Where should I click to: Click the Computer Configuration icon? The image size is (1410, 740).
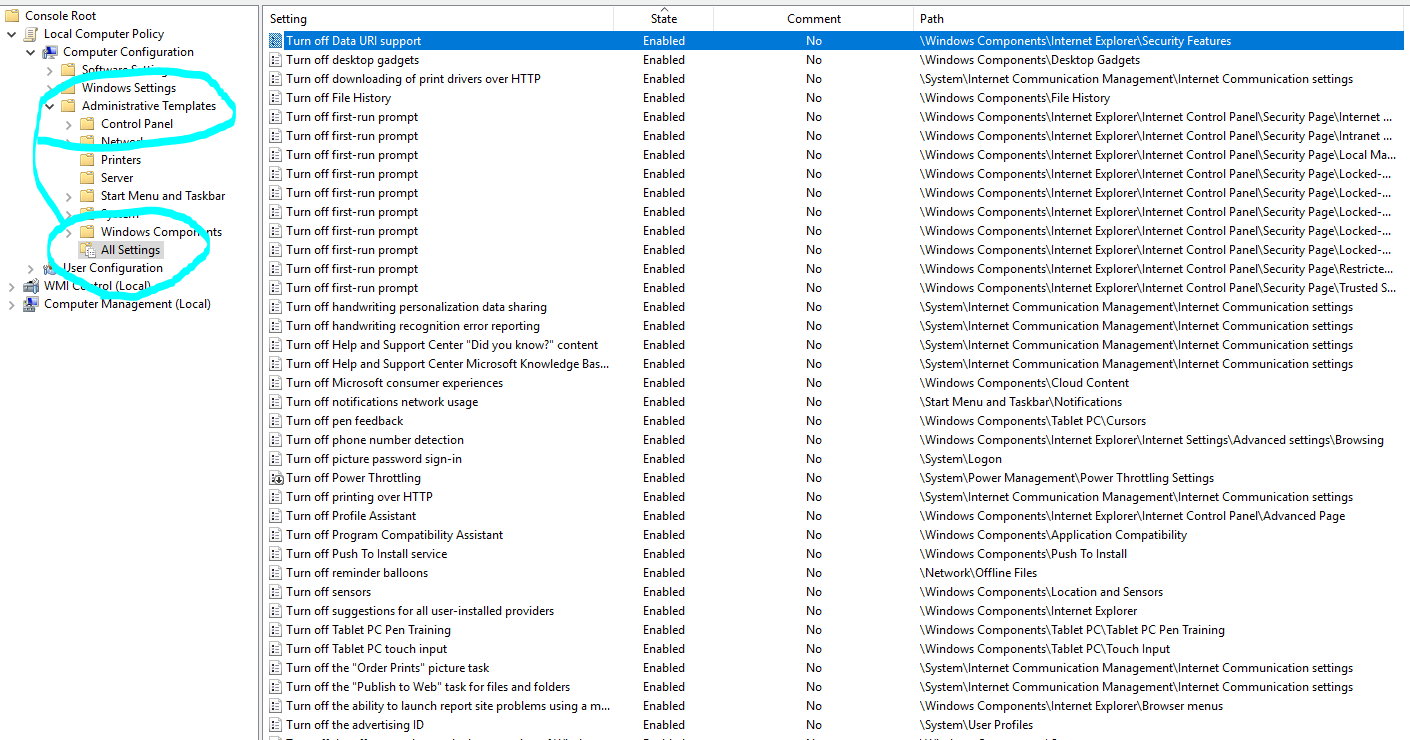point(51,52)
